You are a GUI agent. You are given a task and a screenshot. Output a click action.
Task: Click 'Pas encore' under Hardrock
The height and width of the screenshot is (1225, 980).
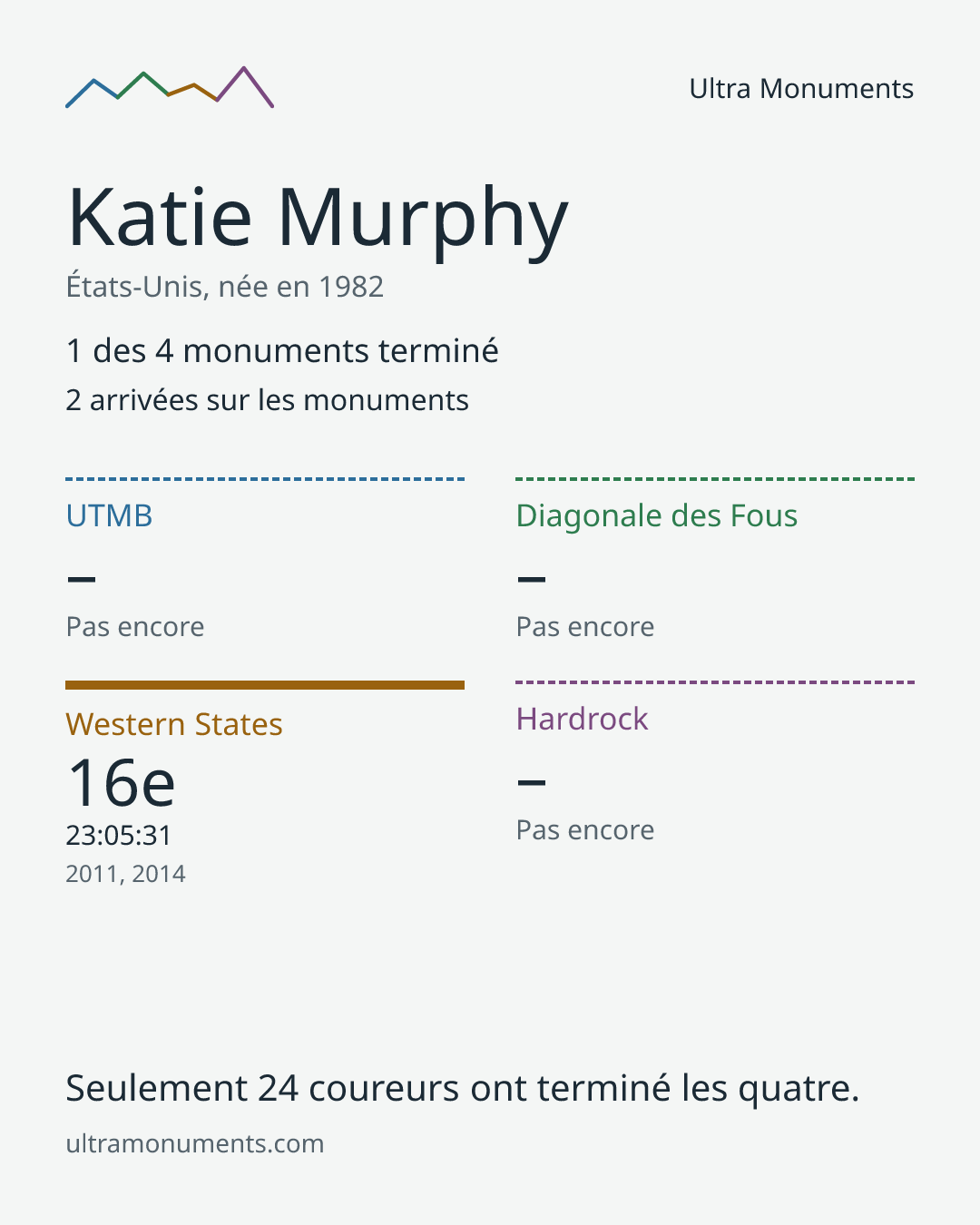[x=585, y=830]
